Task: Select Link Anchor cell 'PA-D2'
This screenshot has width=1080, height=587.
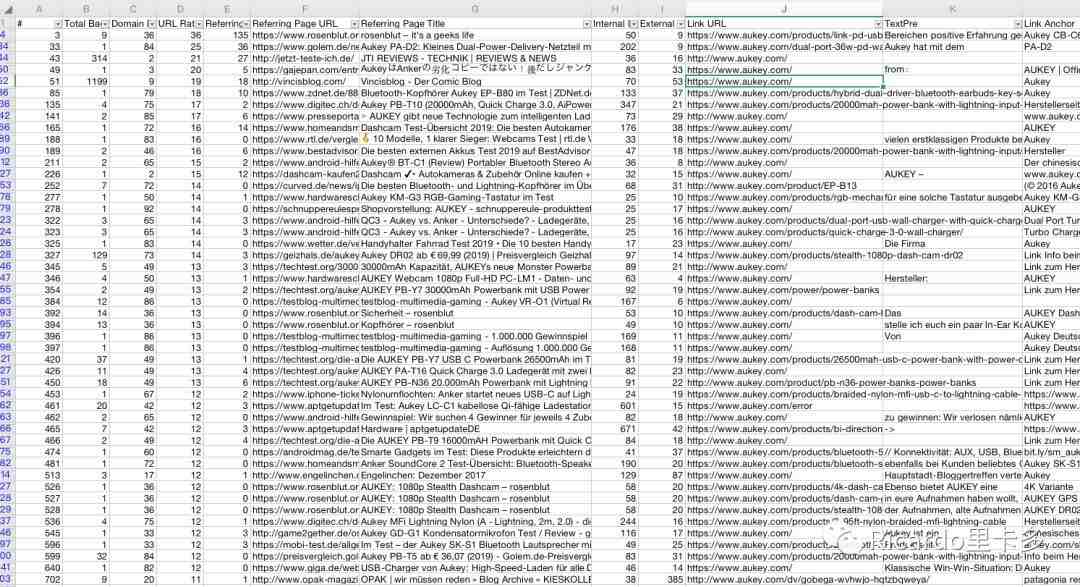Action: (1051, 47)
